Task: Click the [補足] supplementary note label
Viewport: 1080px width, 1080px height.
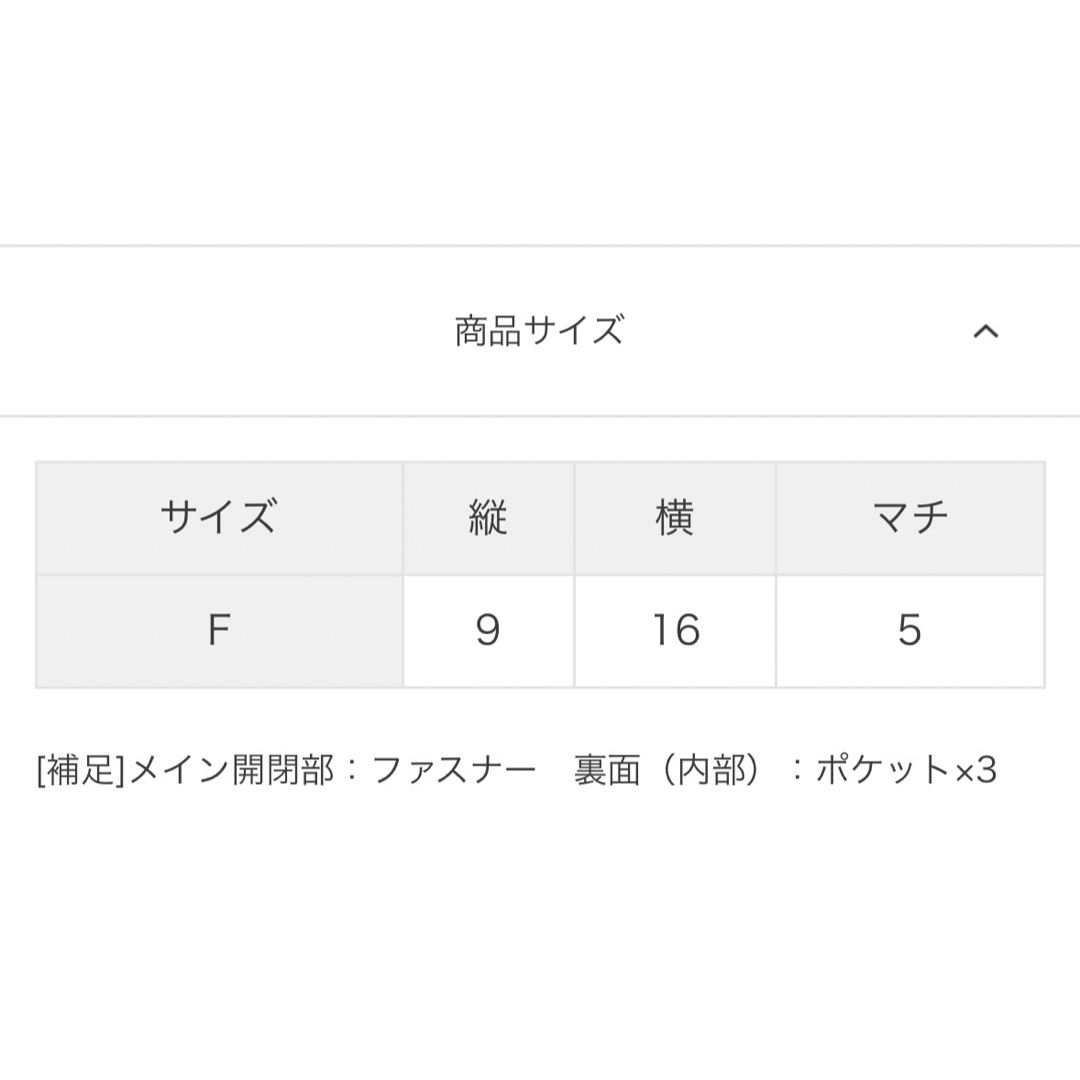Action: 81,770
